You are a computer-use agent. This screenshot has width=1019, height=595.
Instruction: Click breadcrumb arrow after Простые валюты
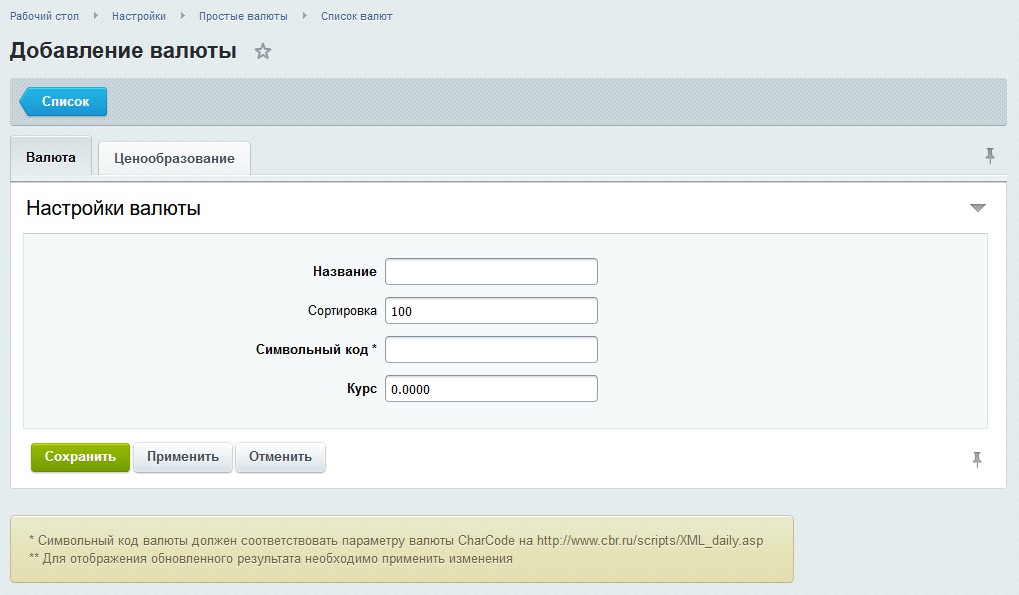(304, 16)
